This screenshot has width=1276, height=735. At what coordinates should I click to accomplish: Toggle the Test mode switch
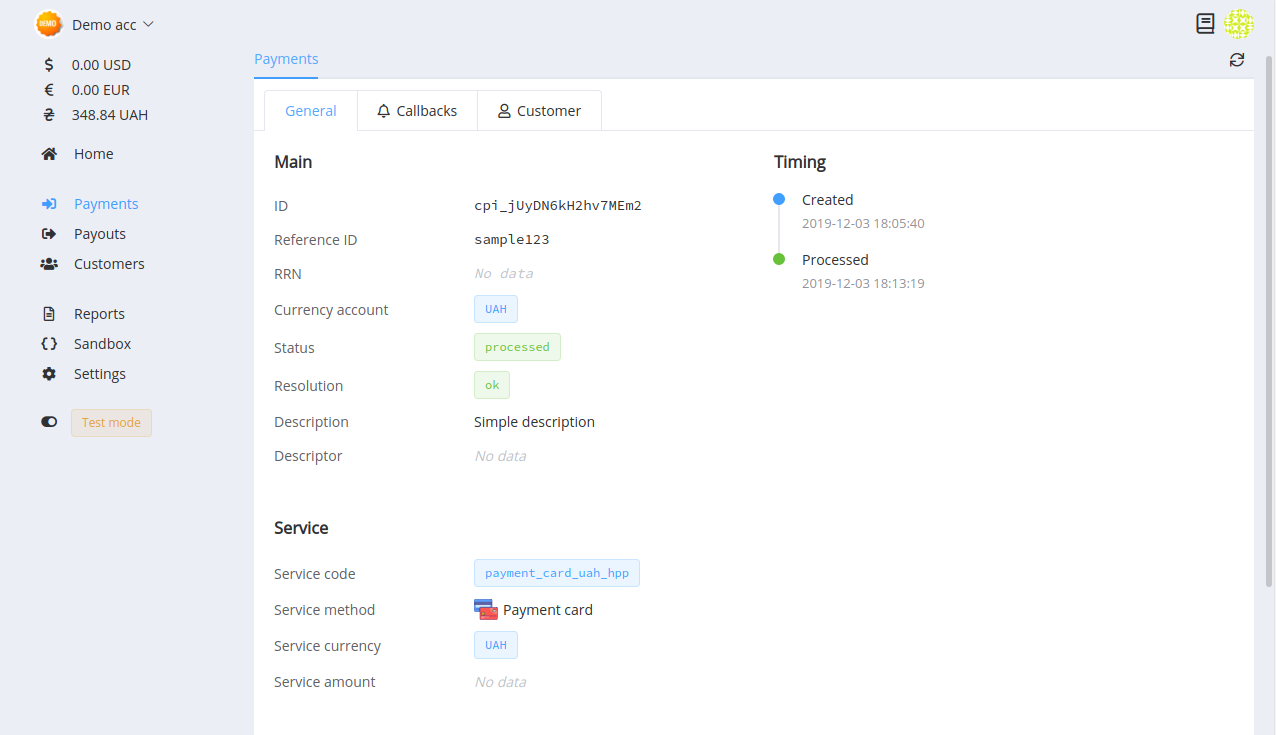click(x=48, y=421)
